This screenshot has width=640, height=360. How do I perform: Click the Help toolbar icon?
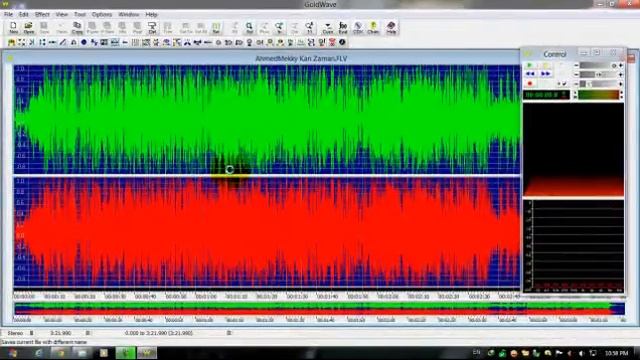(x=391, y=28)
